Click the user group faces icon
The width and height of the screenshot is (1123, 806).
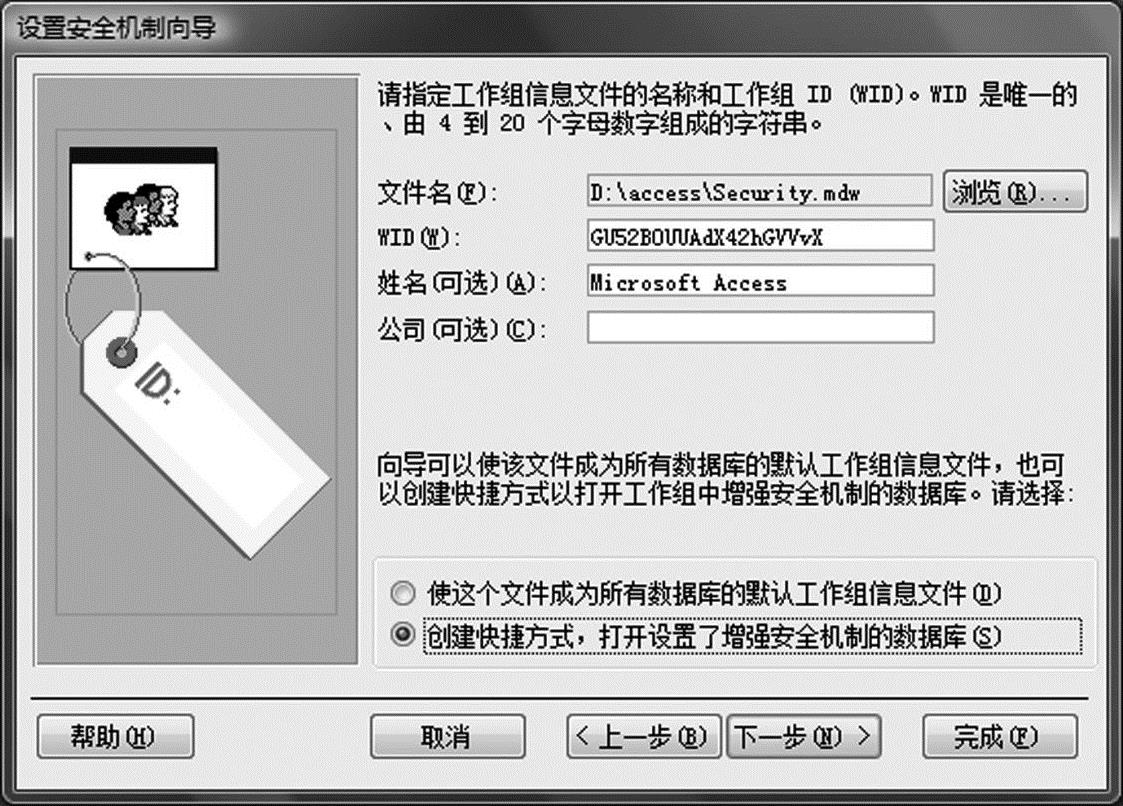(x=143, y=210)
